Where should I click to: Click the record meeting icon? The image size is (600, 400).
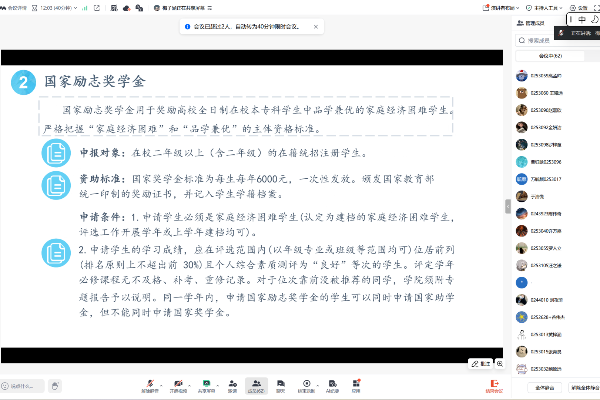(307, 384)
